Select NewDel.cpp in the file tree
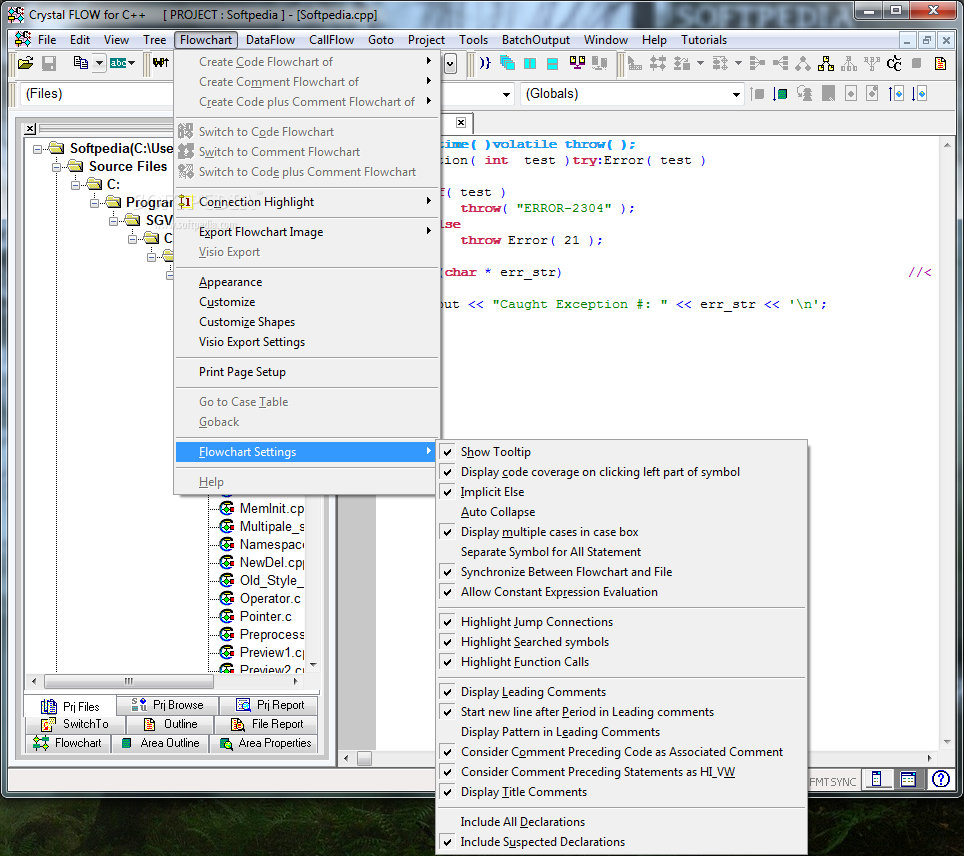The image size is (964, 856). coord(272,562)
